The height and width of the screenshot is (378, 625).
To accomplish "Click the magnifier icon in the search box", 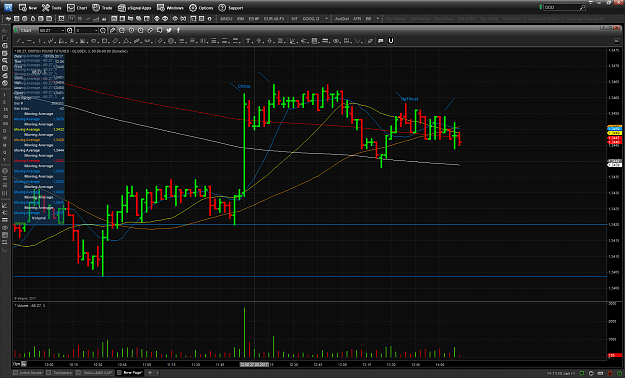I will [x=582, y=7].
